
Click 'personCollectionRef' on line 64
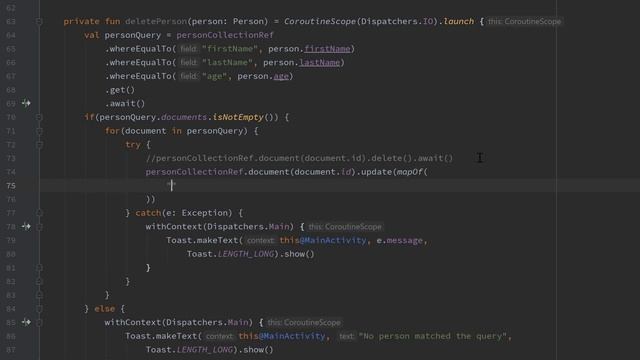coord(225,35)
